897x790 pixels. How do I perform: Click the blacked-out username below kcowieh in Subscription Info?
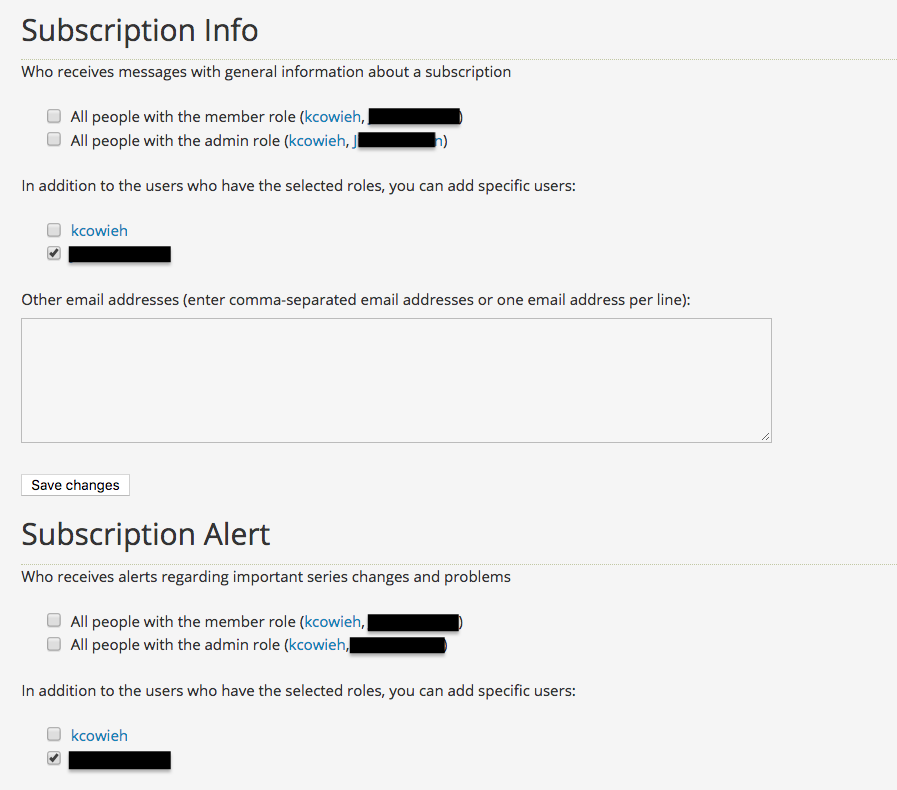click(x=119, y=255)
